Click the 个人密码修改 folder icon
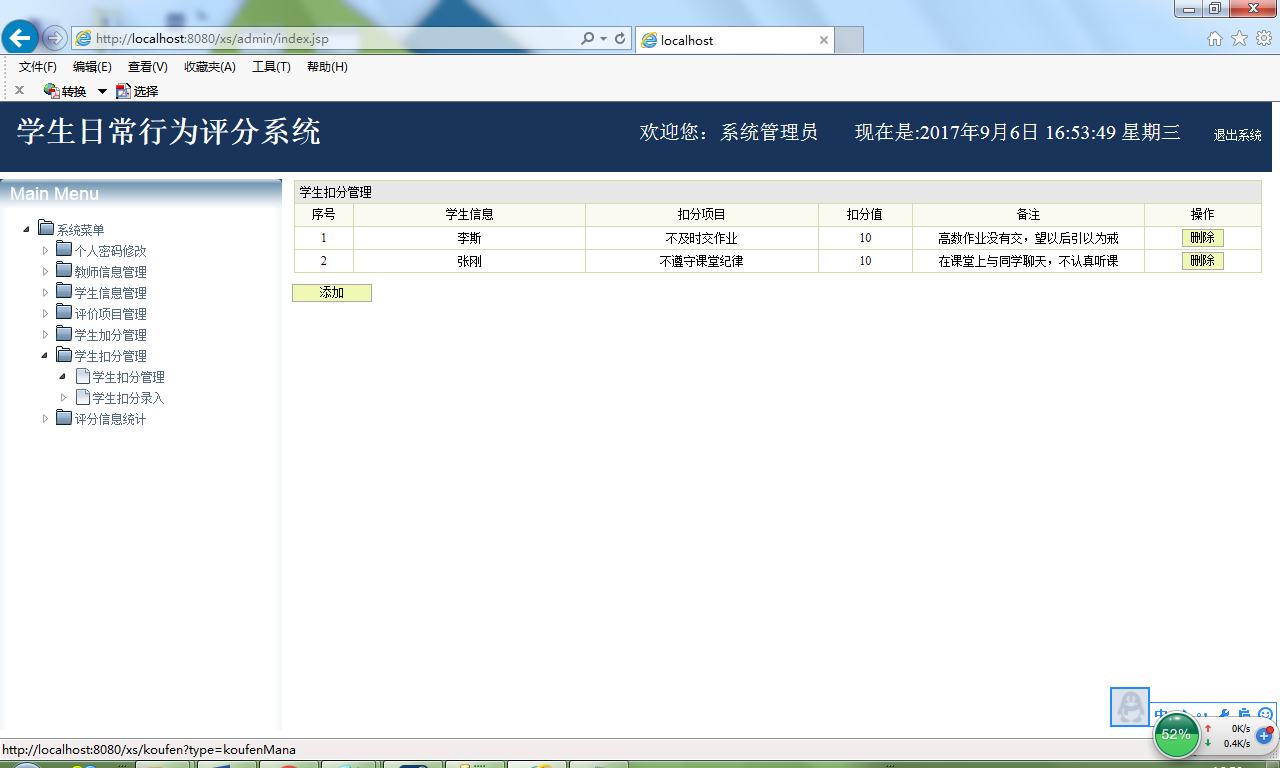Screen dimensions: 1280x768 [x=64, y=249]
